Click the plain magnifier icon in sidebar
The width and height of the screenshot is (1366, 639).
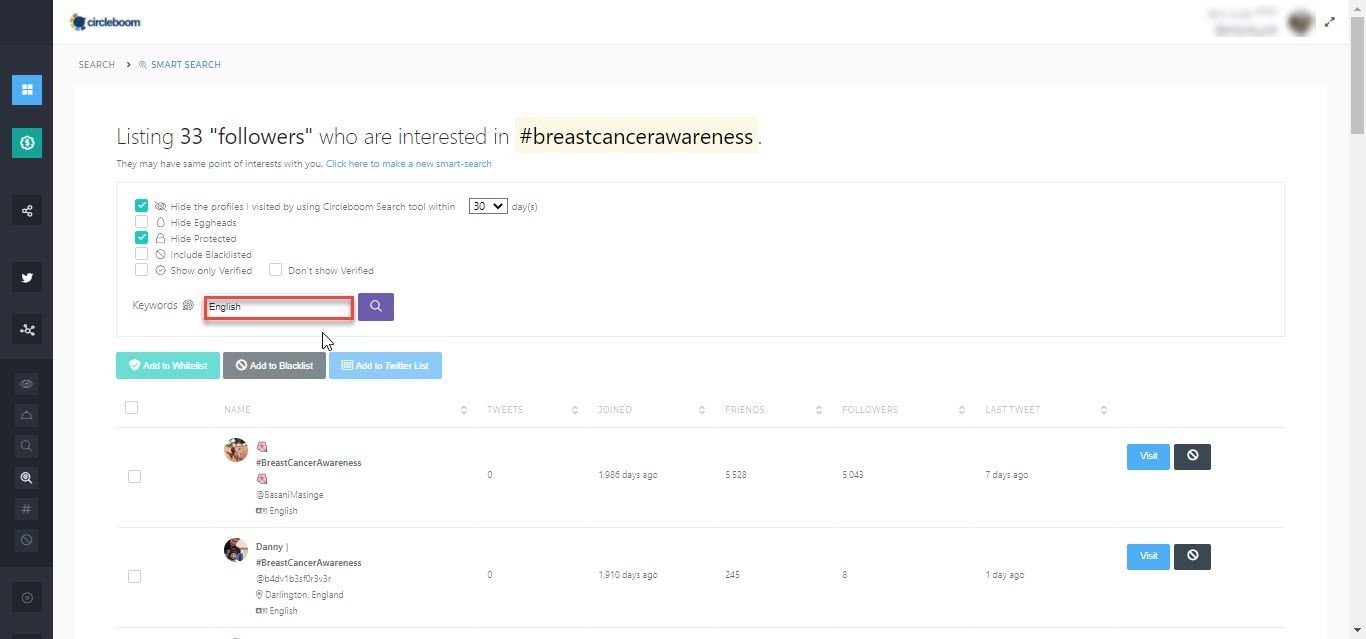click(27, 446)
